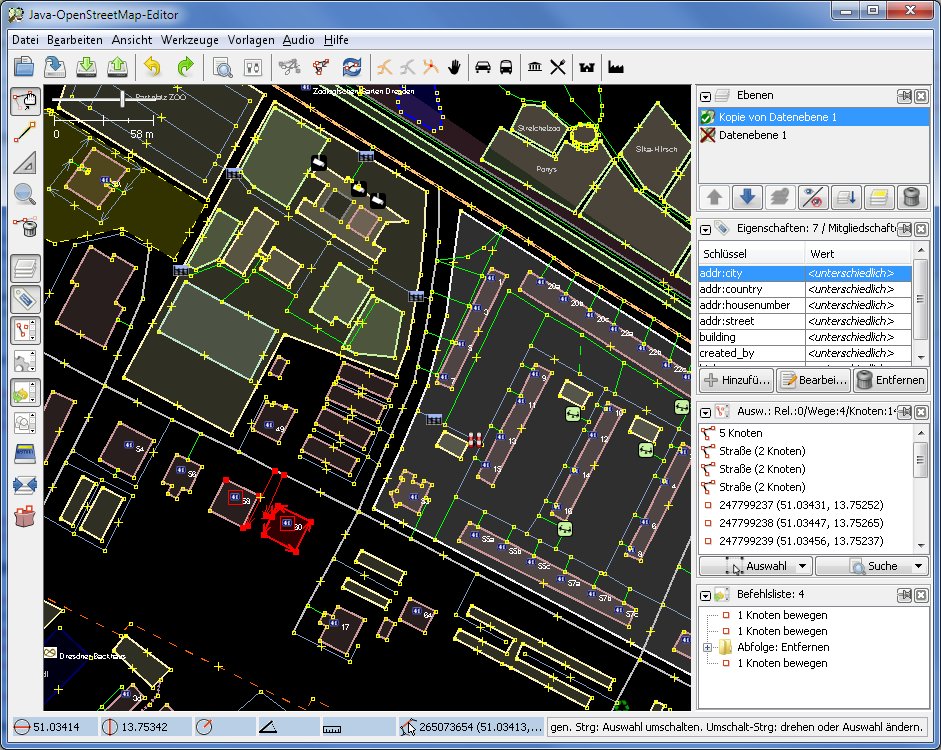
Task: Select the Zoom magnifier tool in the sidebar
Action: pos(25,195)
